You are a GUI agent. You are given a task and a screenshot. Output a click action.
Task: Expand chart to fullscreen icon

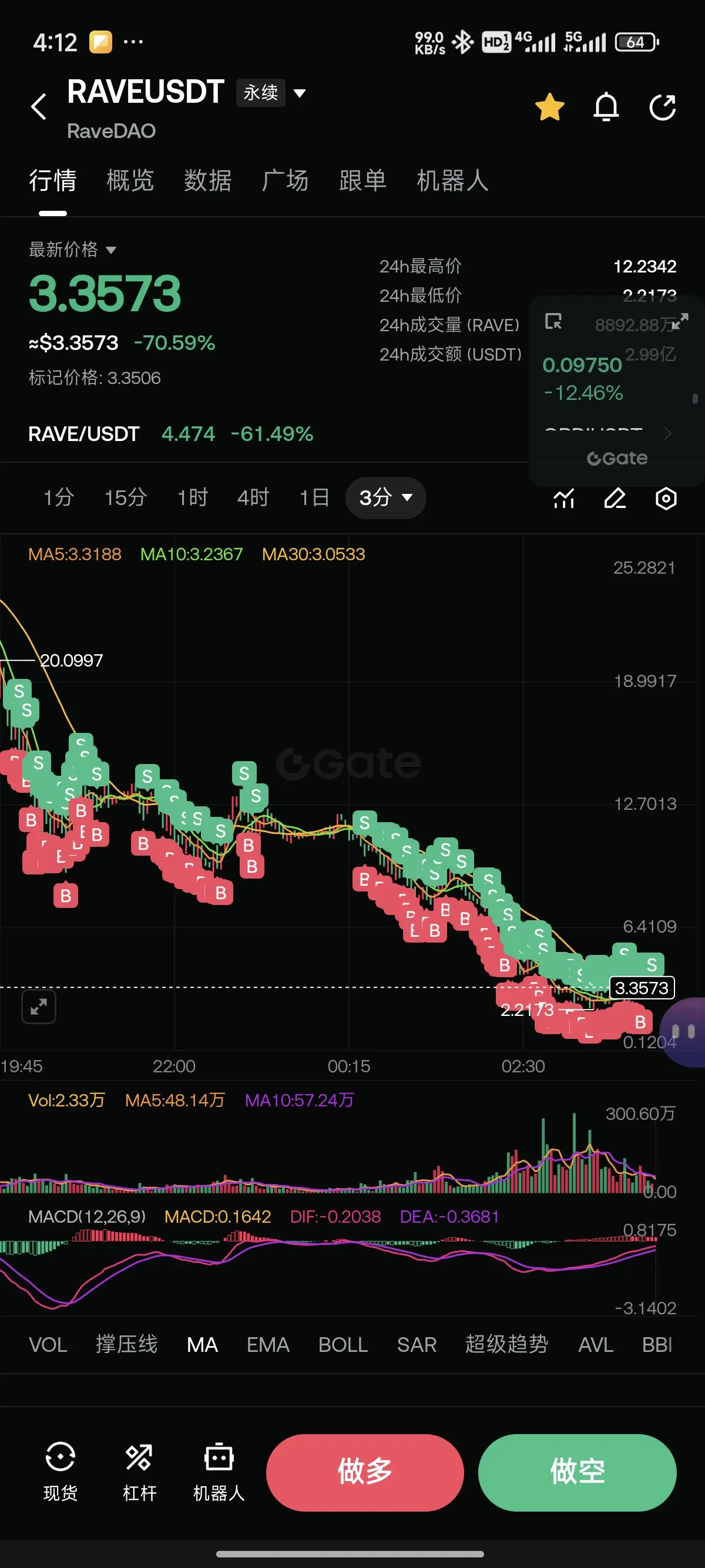pos(39,1007)
